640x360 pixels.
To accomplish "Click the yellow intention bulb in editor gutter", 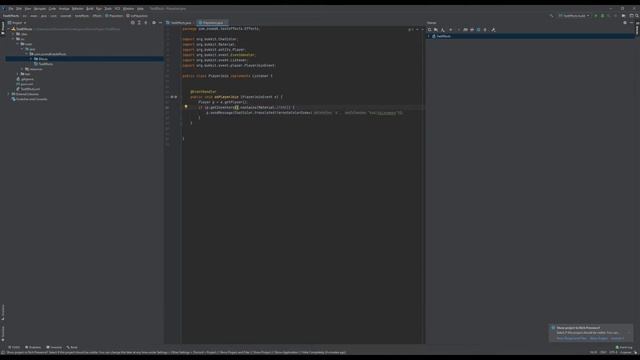I will pyautogui.click(x=186, y=107).
